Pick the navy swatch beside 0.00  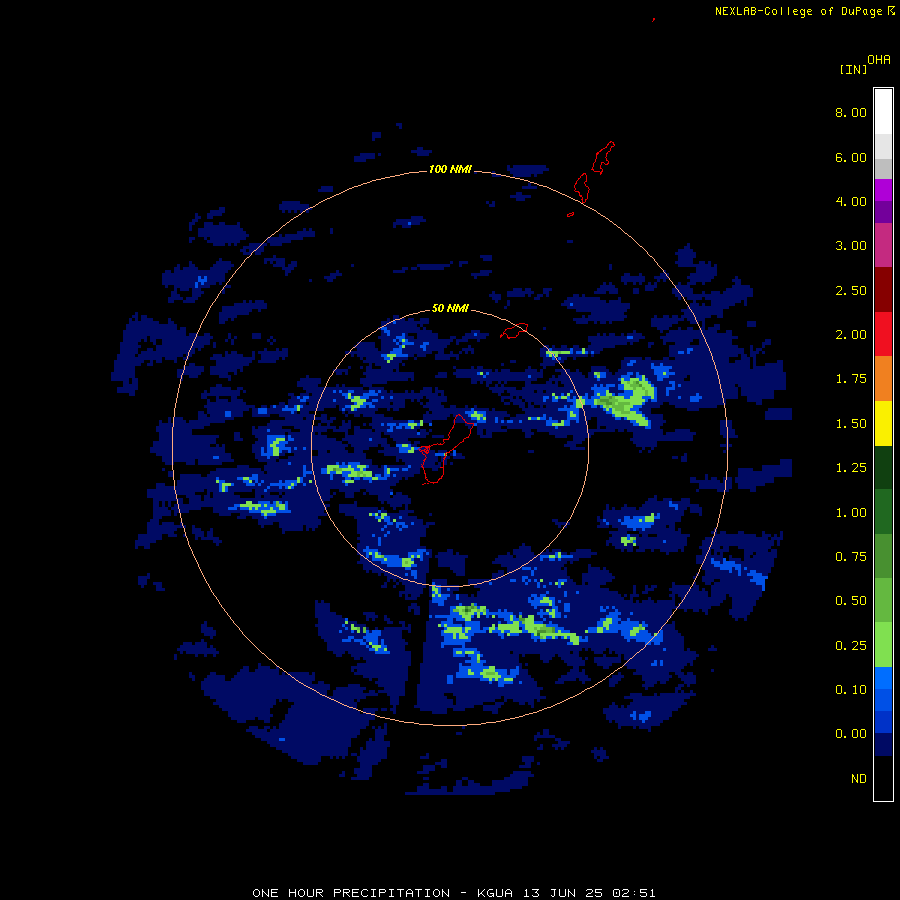[x=883, y=744]
